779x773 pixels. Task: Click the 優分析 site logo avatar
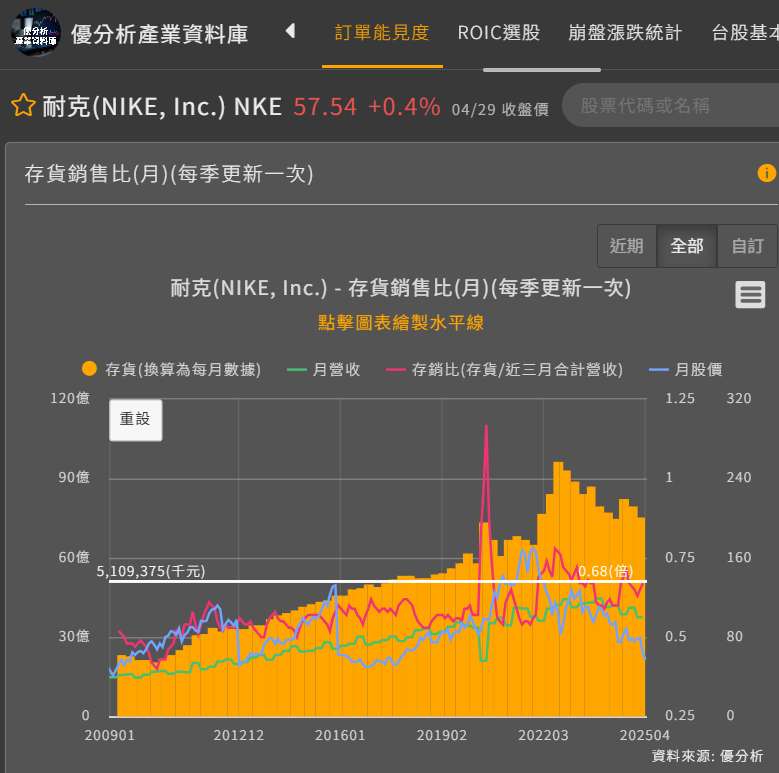pos(35,32)
